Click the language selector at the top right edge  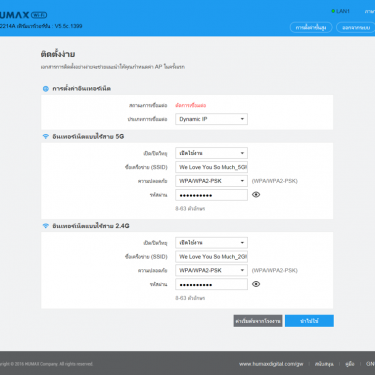click(x=370, y=11)
